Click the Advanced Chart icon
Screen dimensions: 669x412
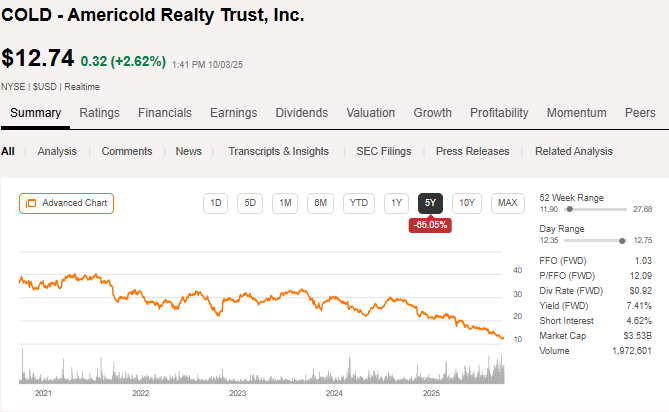pyautogui.click(x=30, y=204)
